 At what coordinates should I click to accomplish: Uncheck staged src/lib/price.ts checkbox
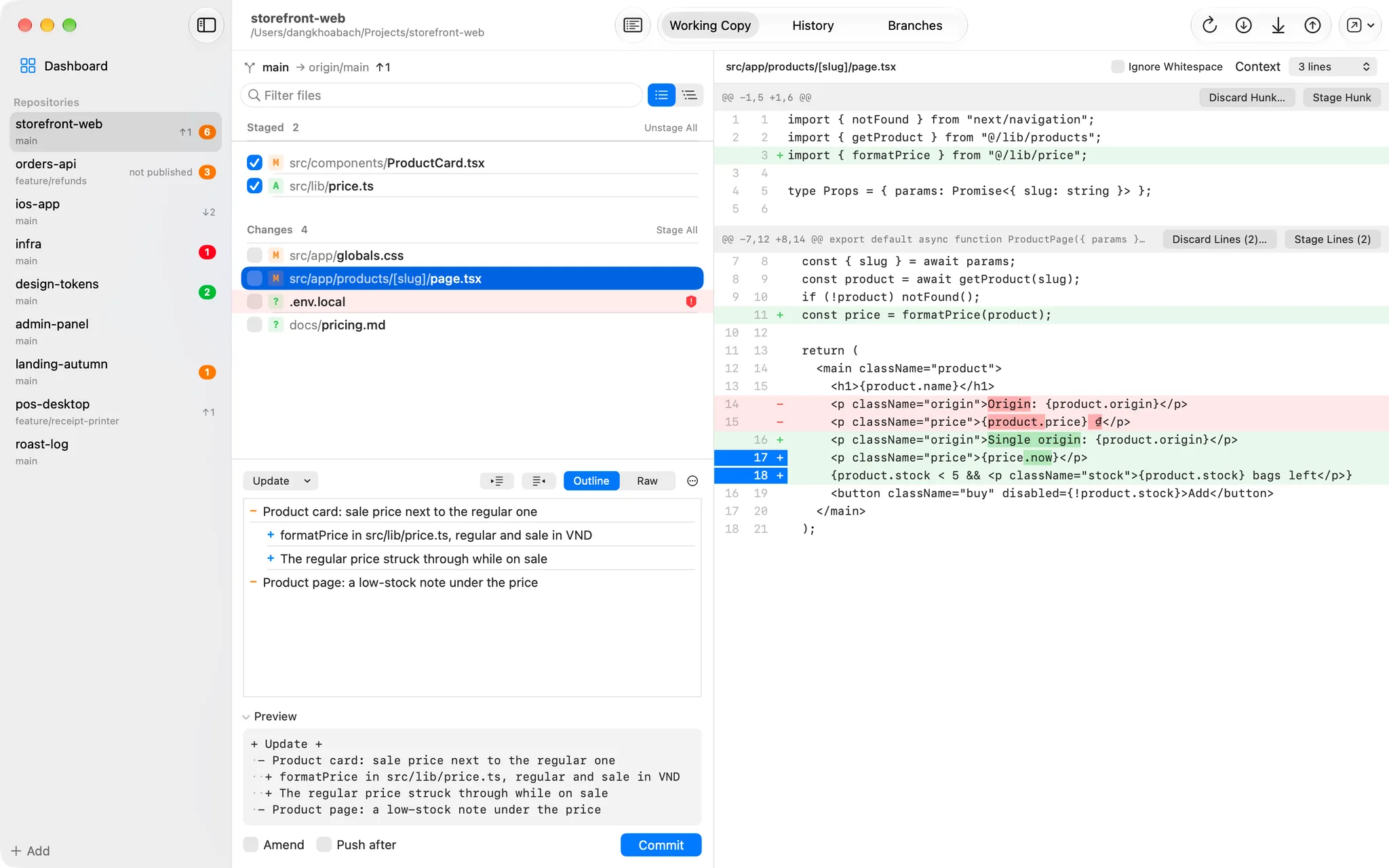[254, 186]
